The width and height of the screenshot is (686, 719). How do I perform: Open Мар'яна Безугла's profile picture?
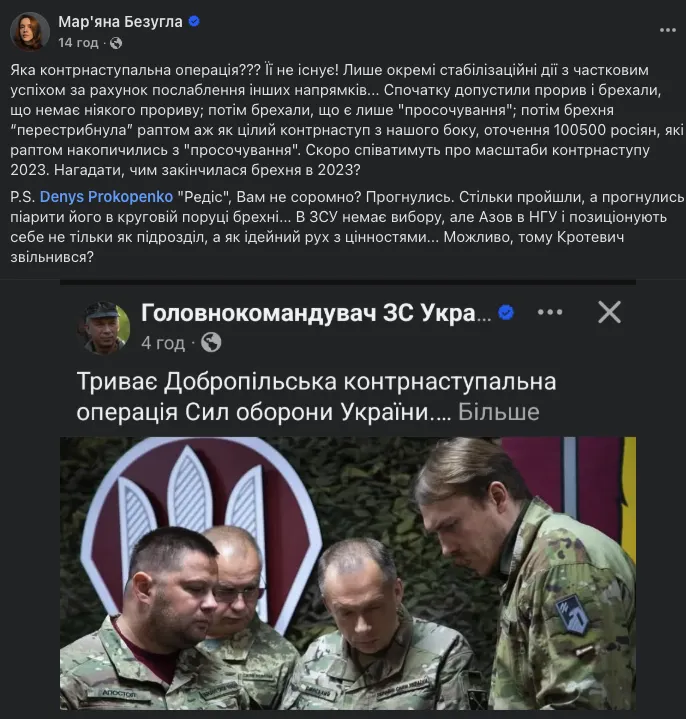pos(29,31)
